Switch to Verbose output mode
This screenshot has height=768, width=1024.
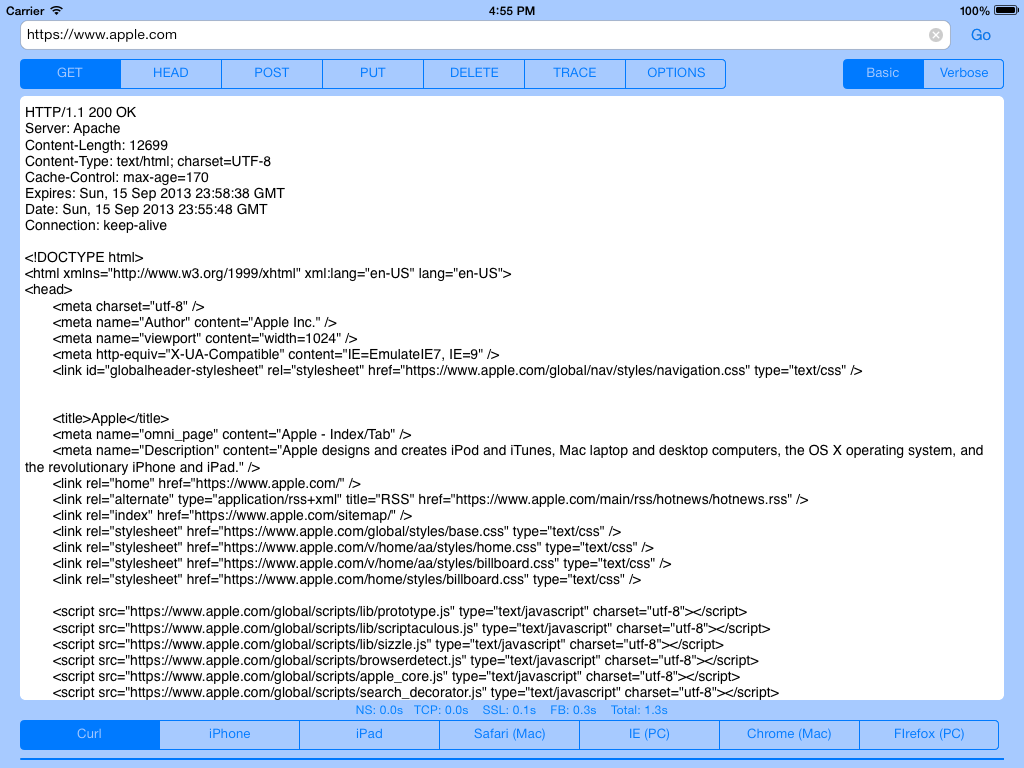[964, 73]
